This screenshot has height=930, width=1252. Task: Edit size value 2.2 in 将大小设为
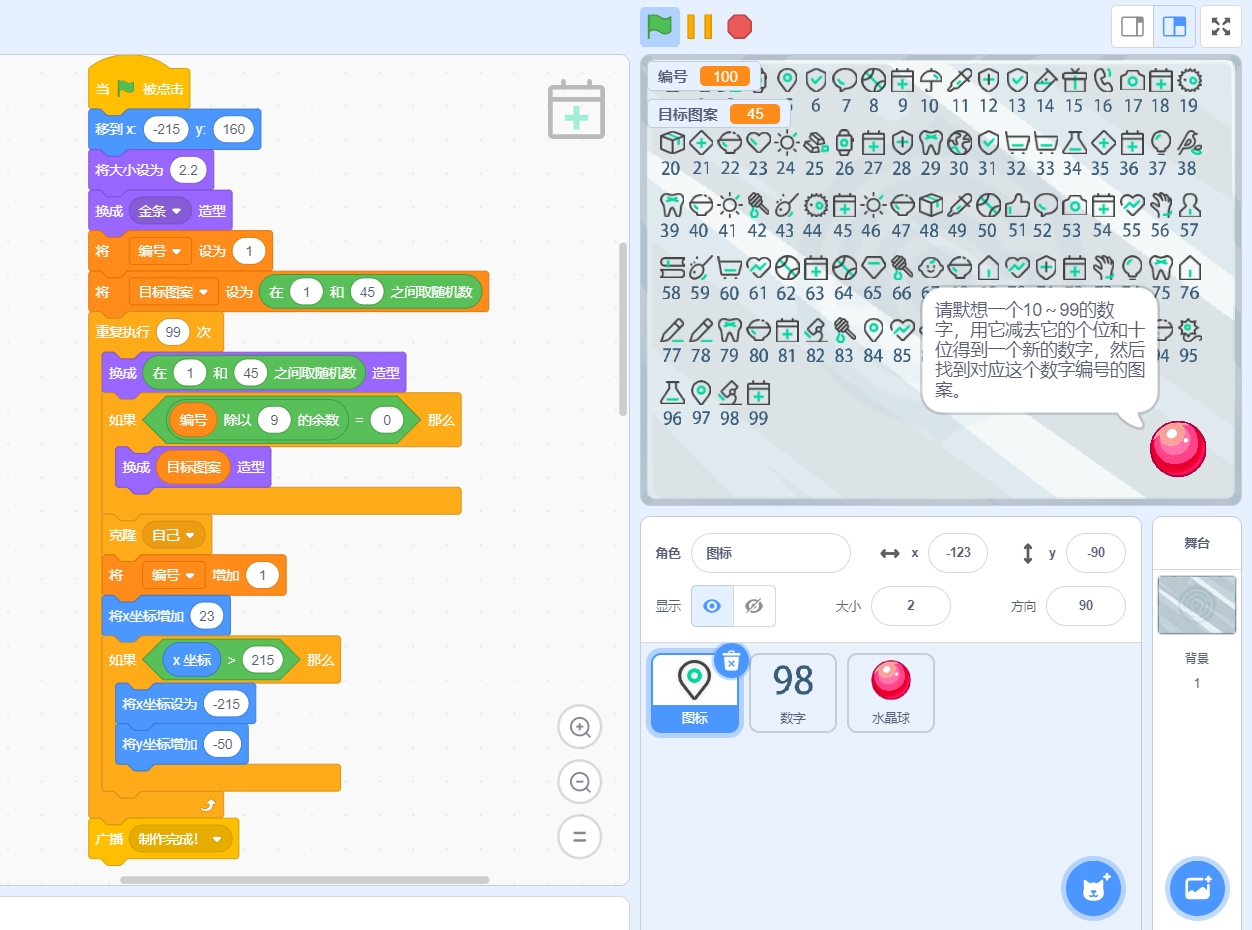point(187,170)
